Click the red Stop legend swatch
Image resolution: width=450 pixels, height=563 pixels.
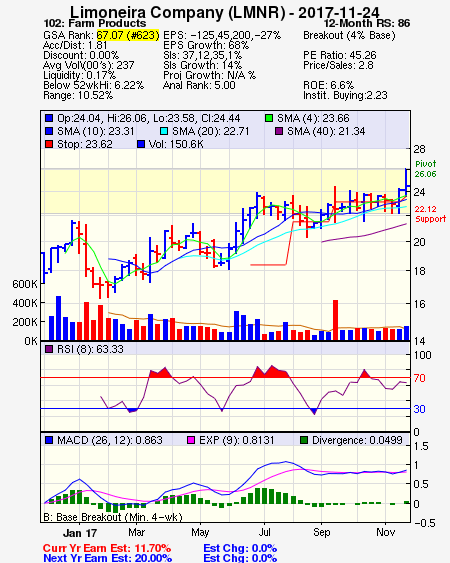point(49,144)
